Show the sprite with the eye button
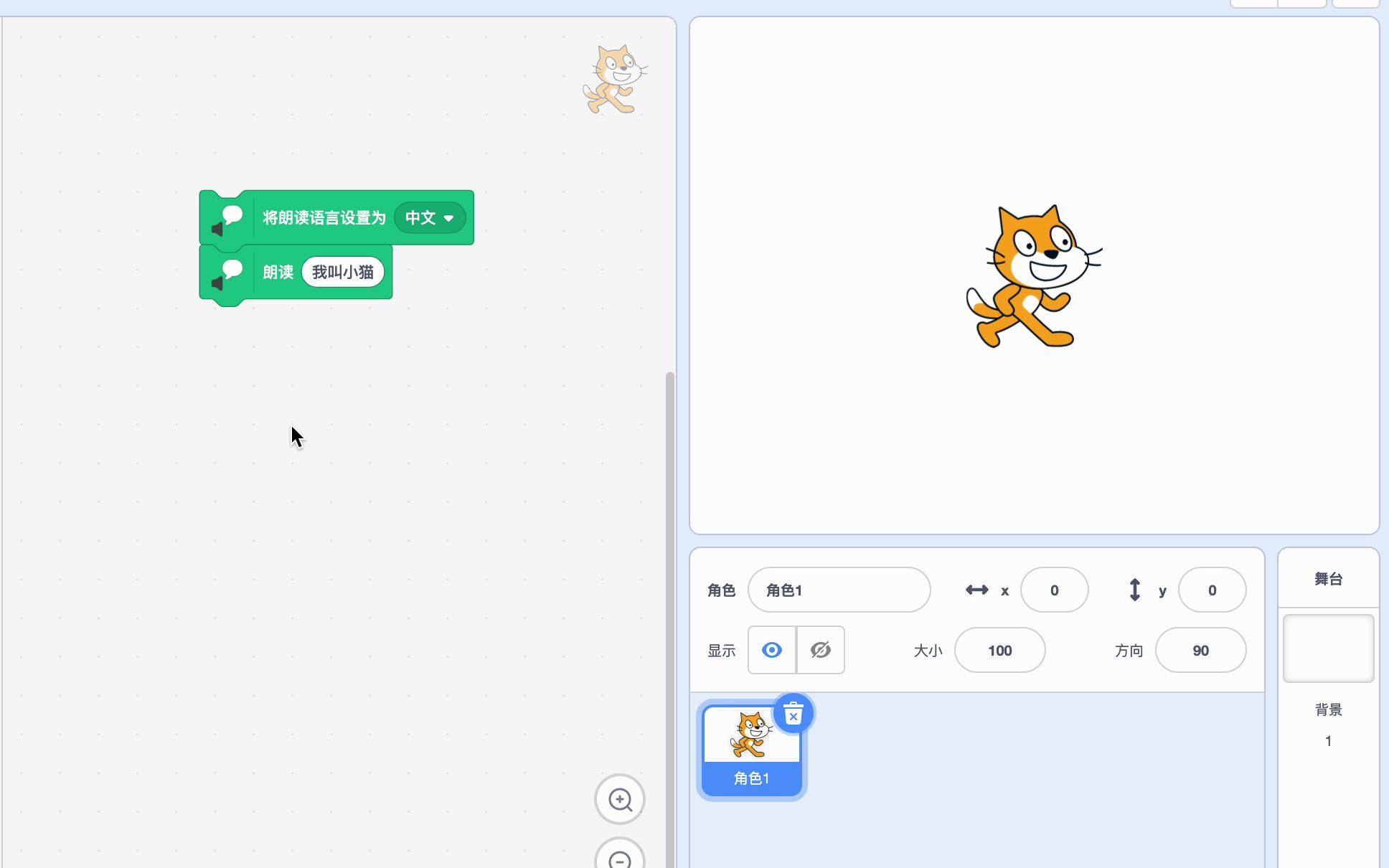The height and width of the screenshot is (868, 1389). (772, 650)
